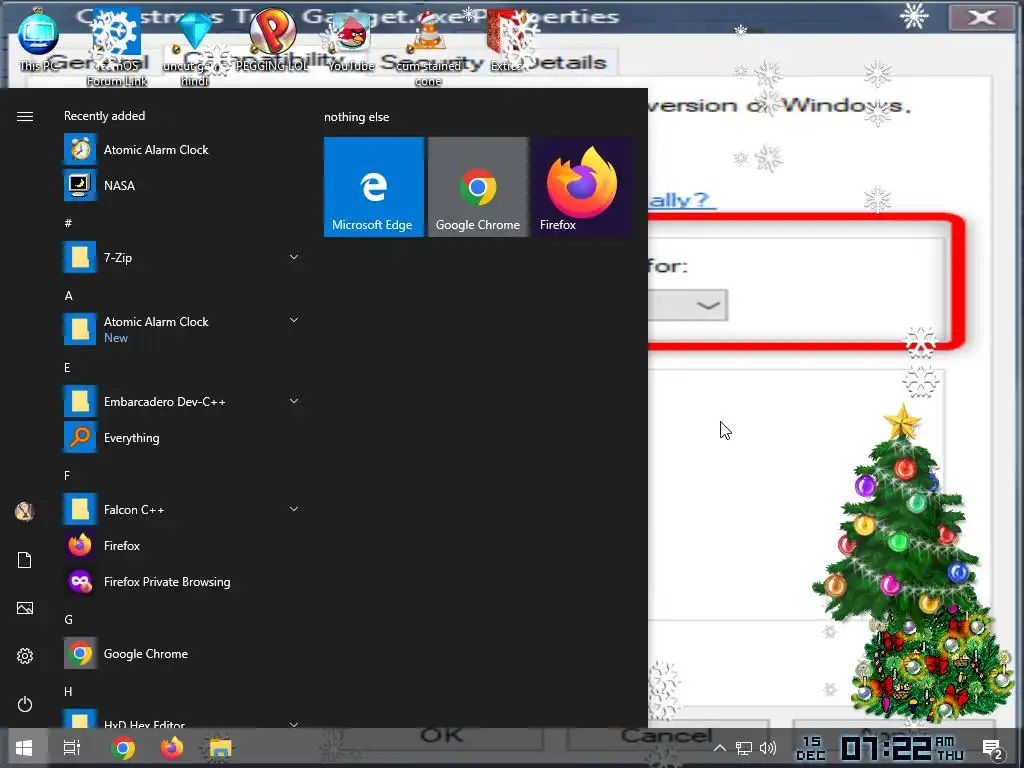This screenshot has width=1024, height=768.
Task: Expand the Start menu hamburger button
Action: point(25,116)
